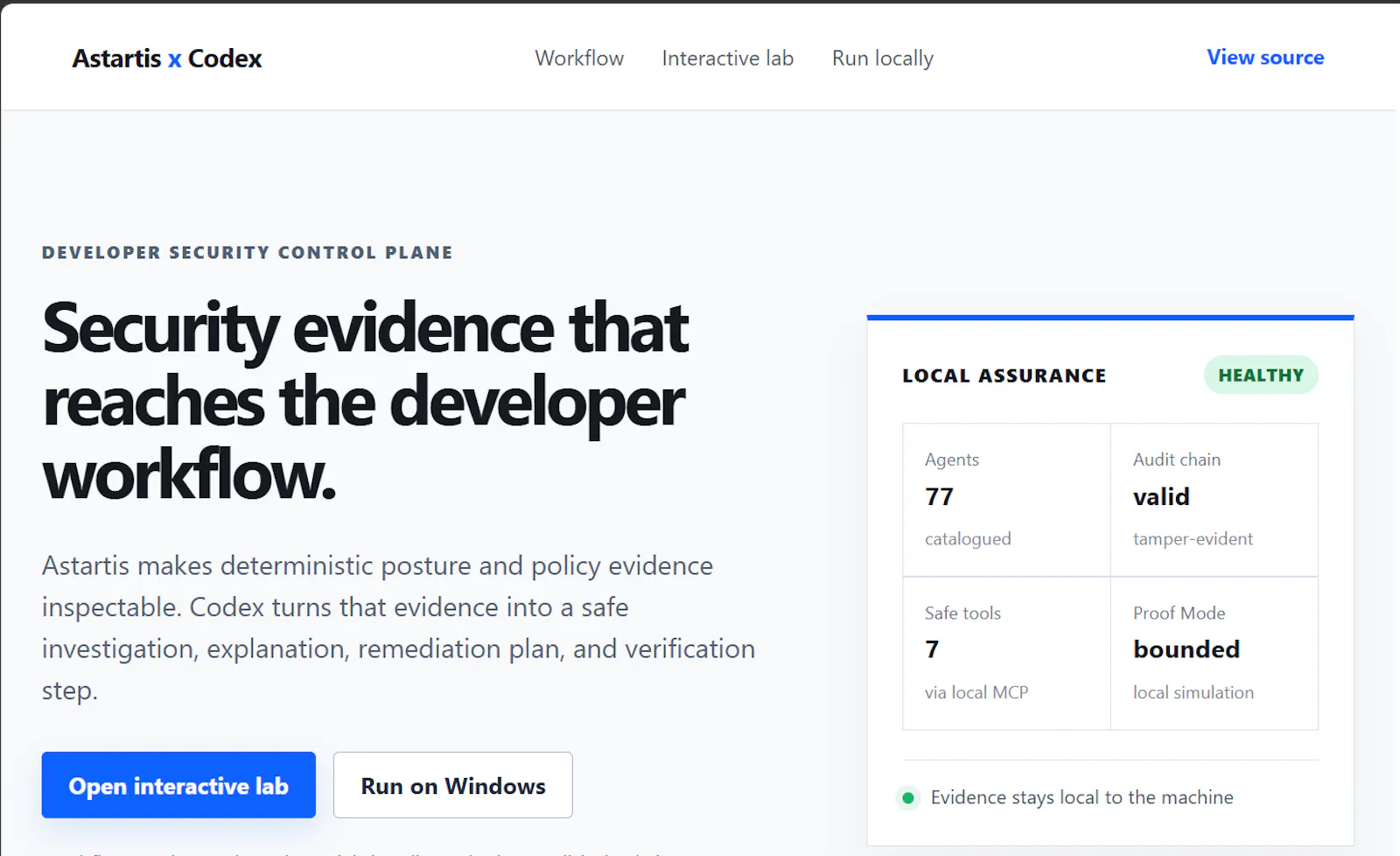The image size is (1400, 856).
Task: Click 'Evidence stays local to the machine'
Action: pyautogui.click(x=1082, y=797)
